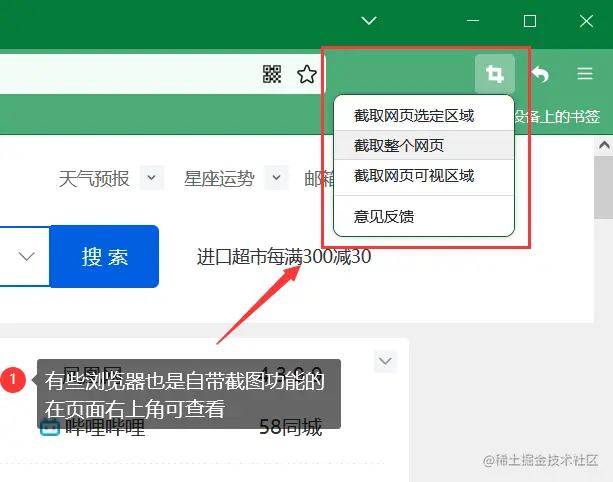Click the blue 搜索 button
The image size is (613, 482).
coord(104,256)
